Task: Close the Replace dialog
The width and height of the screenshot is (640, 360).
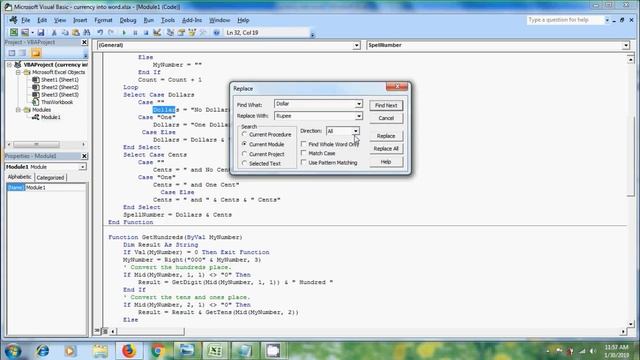Action: pos(397,86)
